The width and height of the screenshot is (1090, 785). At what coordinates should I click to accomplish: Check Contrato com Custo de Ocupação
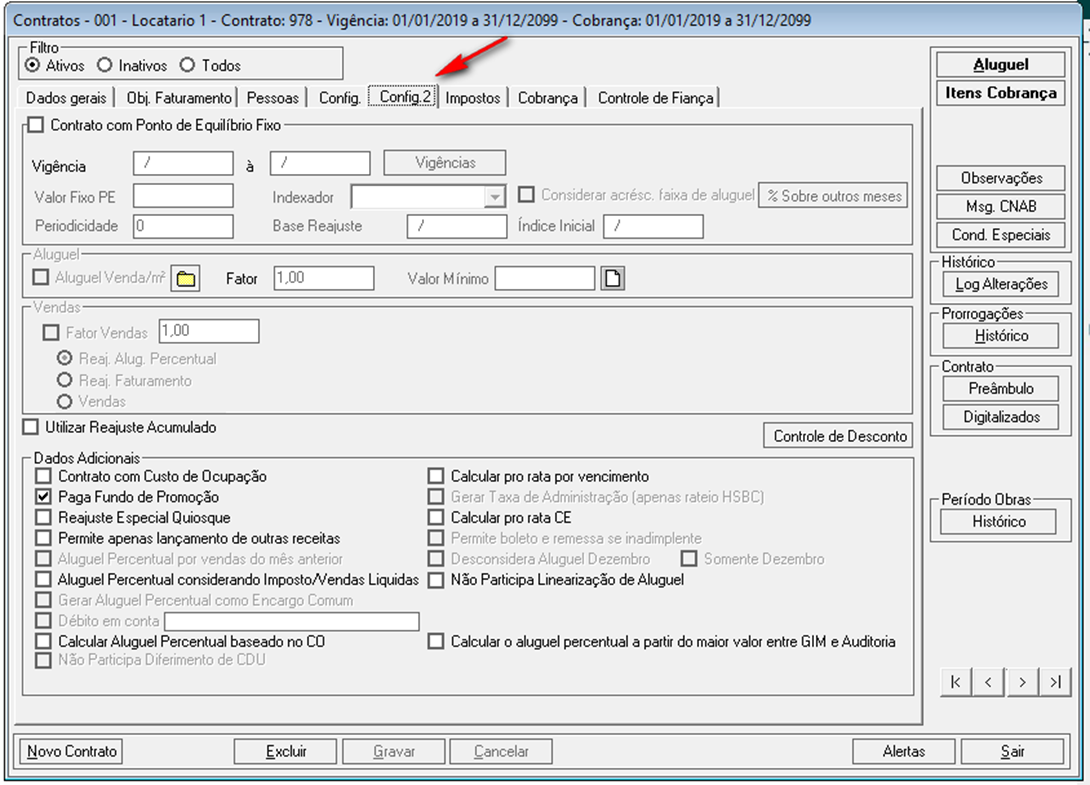pos(44,476)
